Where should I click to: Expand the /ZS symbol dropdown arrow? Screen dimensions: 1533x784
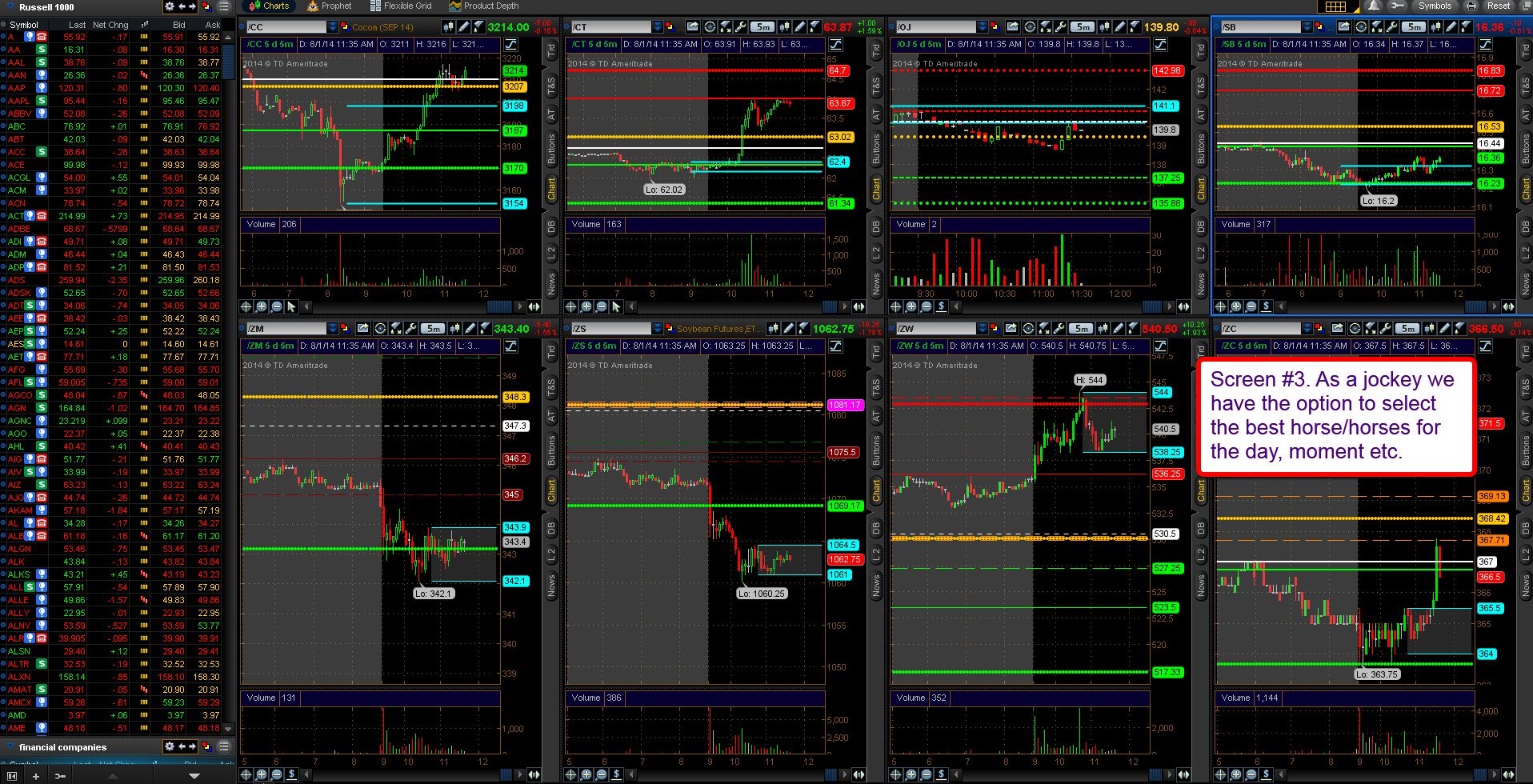click(657, 329)
